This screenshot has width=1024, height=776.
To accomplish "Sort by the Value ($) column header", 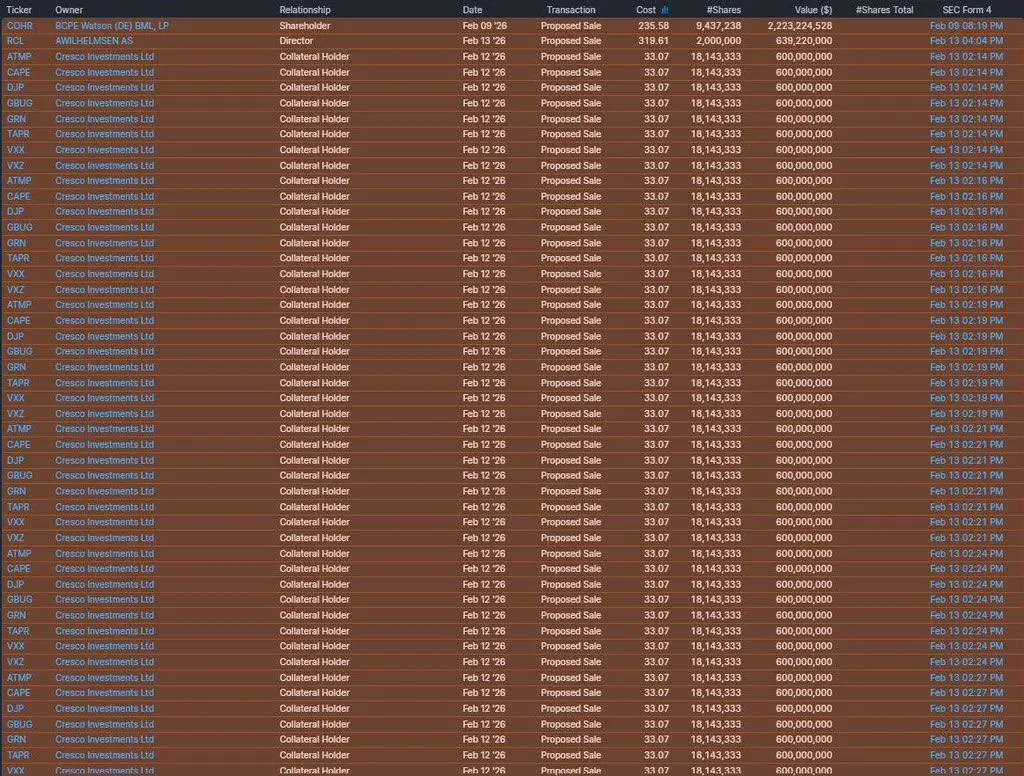I will coord(813,10).
